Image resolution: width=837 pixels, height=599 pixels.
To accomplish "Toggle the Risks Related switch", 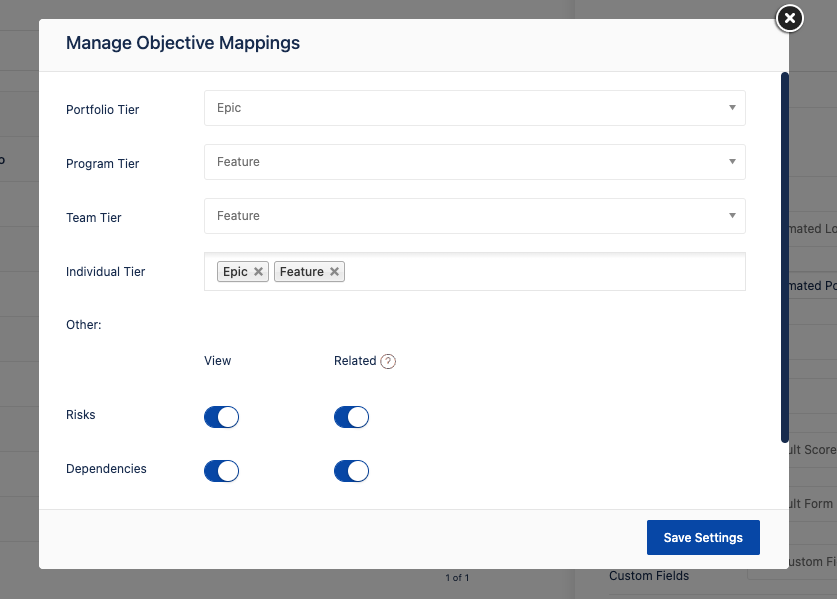I will [x=351, y=417].
